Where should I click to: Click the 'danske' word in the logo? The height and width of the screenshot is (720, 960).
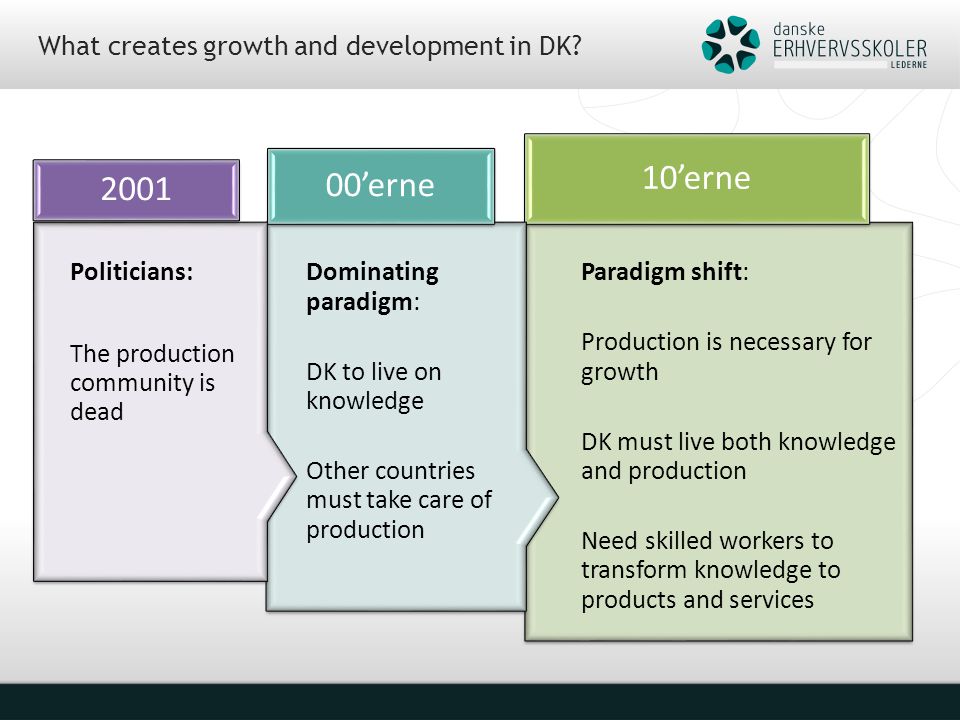(x=799, y=29)
